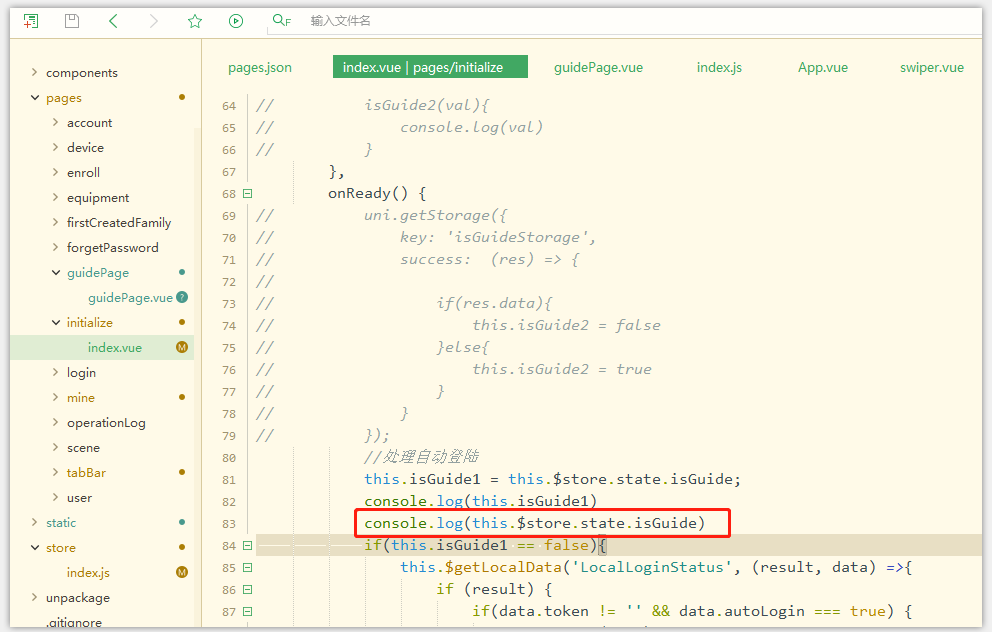The height and width of the screenshot is (632, 992).
Task: Click the status dot beside static folder
Action: (182, 522)
